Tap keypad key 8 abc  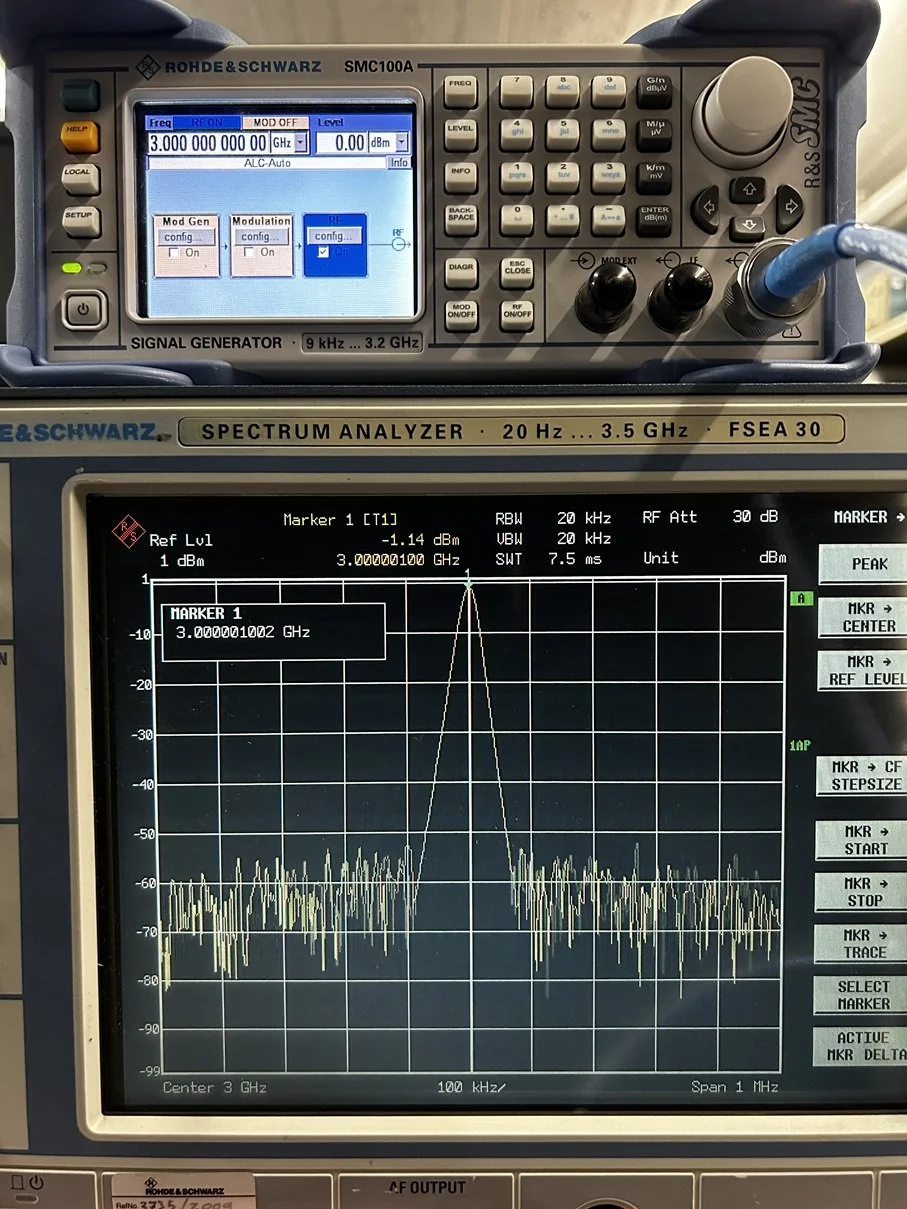[562, 90]
